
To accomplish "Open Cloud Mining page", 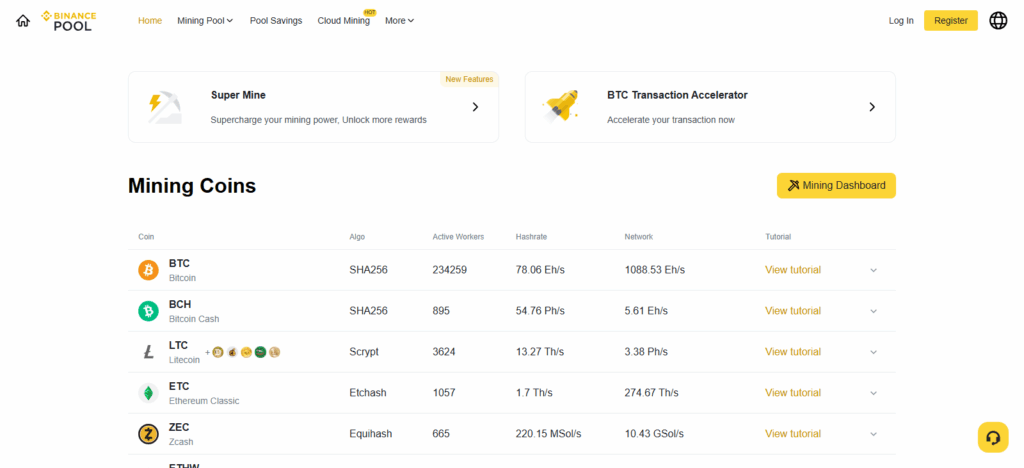I will click(344, 21).
